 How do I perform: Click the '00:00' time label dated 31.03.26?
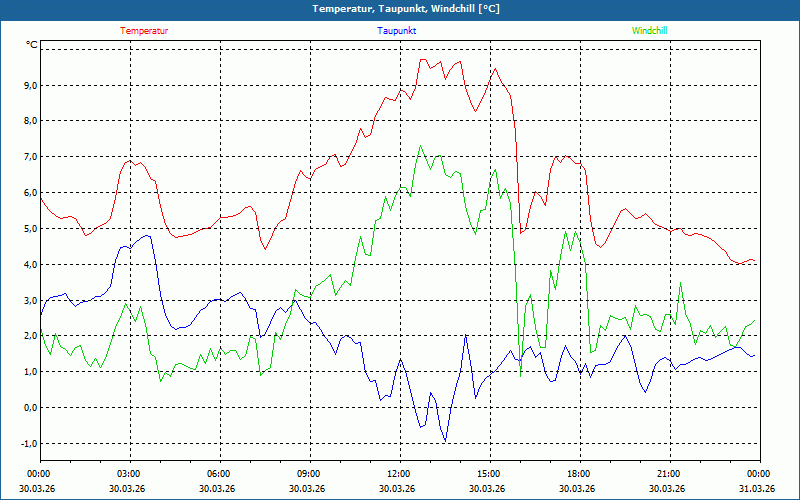(759, 474)
